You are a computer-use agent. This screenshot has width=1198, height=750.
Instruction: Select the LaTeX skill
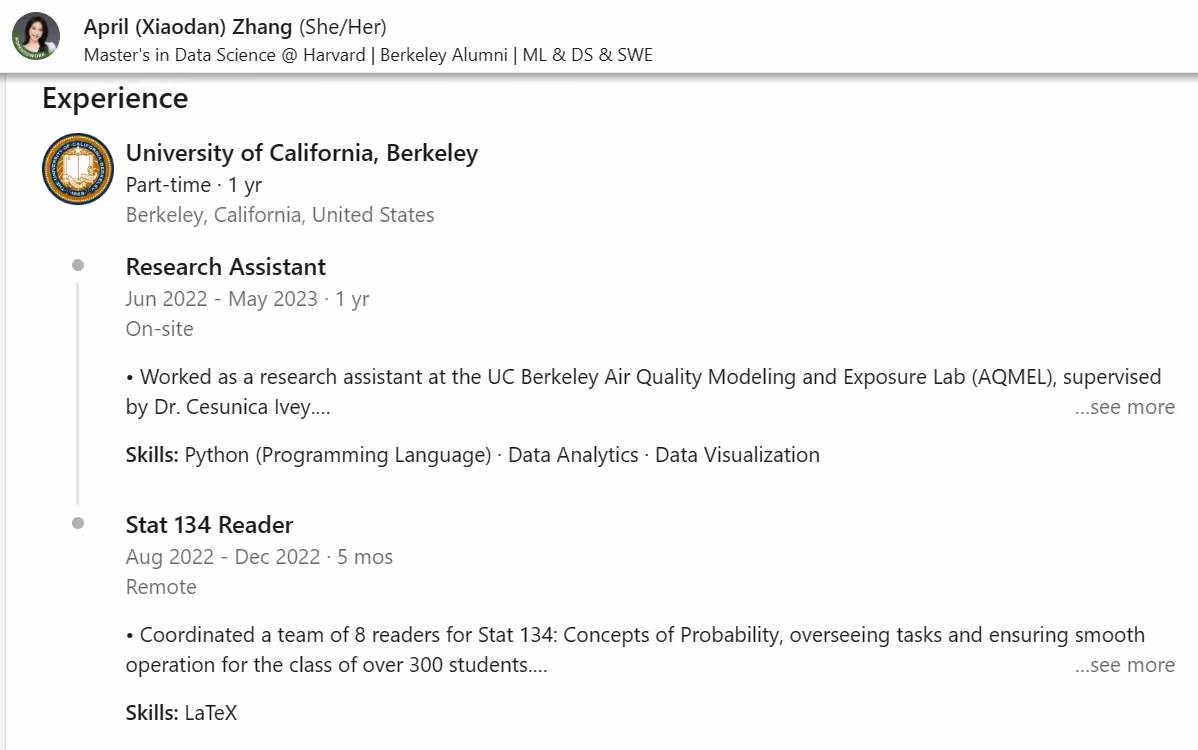211,712
